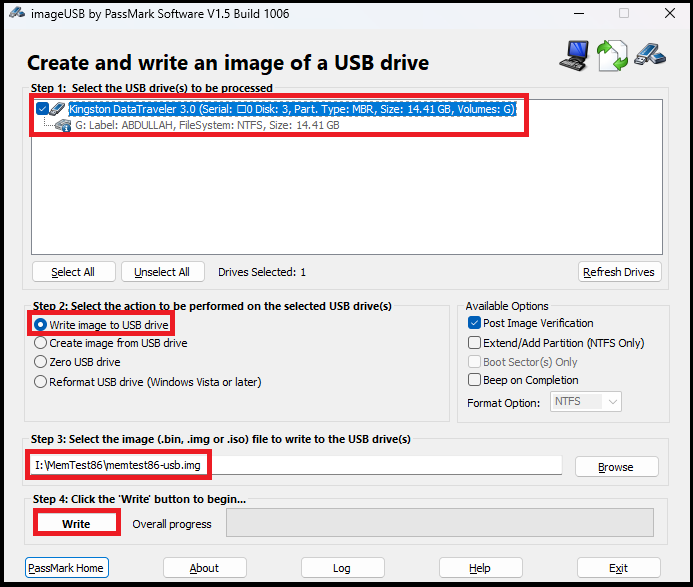Open the Format Option NTFS dropdown
693x587 pixels.
click(x=586, y=401)
